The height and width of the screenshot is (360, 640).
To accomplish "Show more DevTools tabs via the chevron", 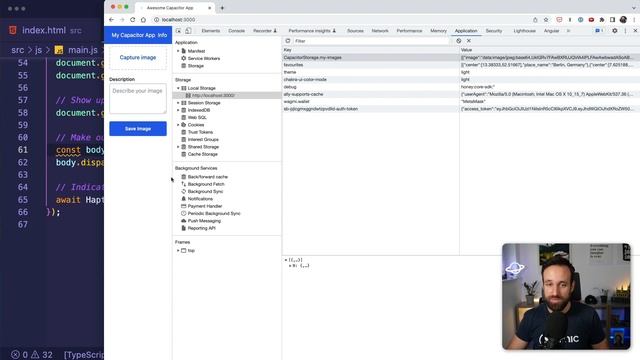I will pos(568,31).
